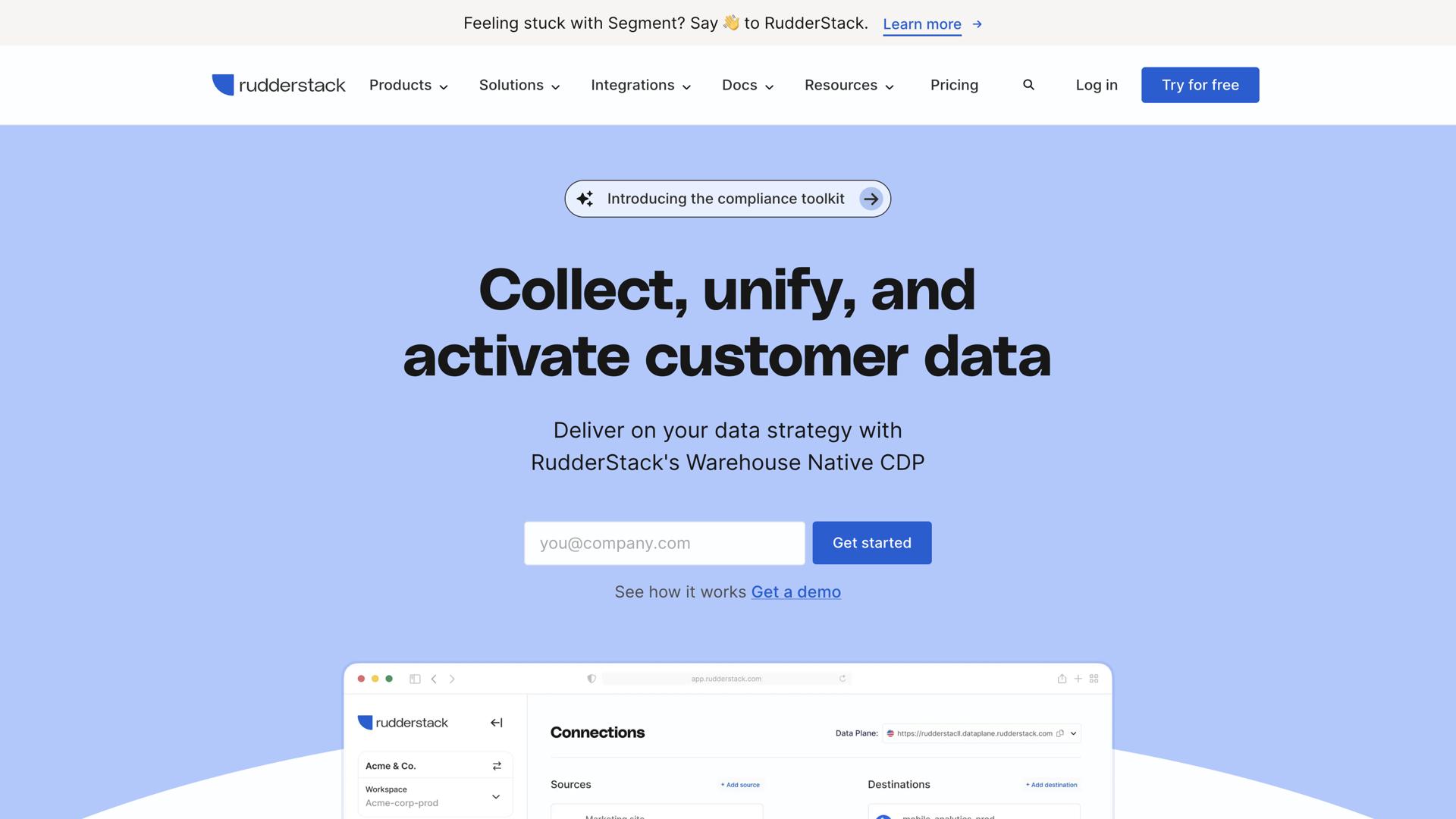Expand Workspace Acme-corp-prod chevron
This screenshot has width=1456, height=819.
click(x=496, y=796)
